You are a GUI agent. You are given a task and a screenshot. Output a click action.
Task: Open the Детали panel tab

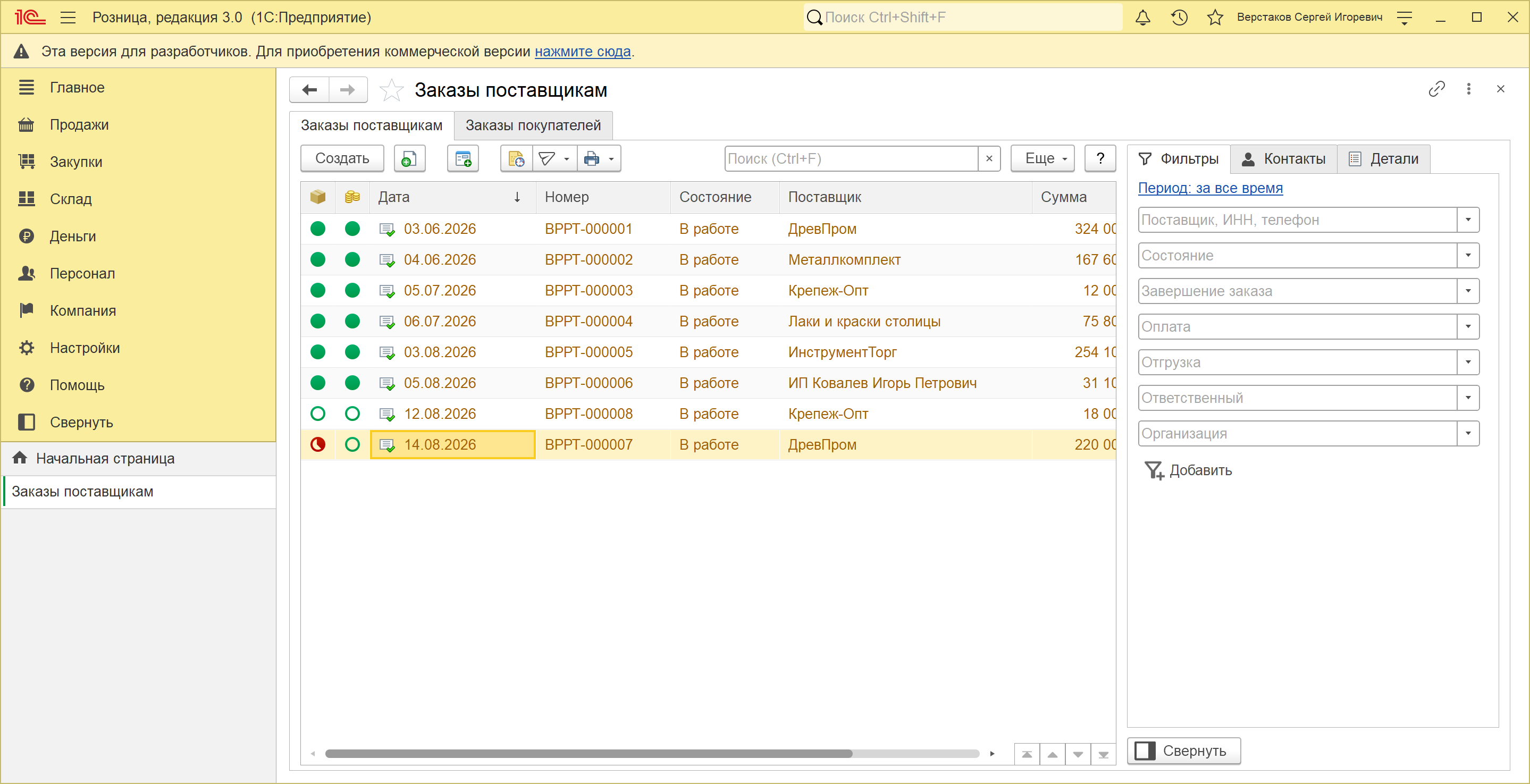pos(1383,158)
